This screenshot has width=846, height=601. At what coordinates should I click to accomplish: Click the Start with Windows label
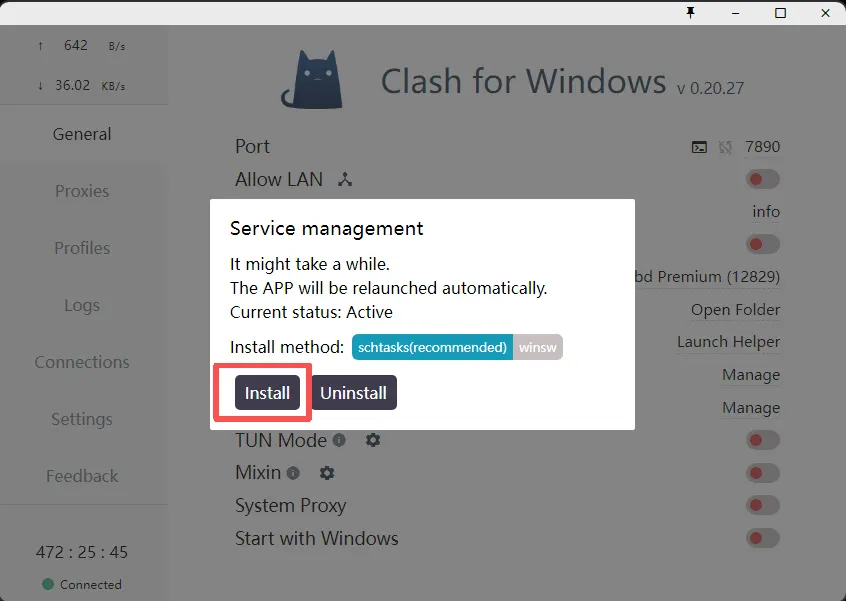(x=317, y=538)
